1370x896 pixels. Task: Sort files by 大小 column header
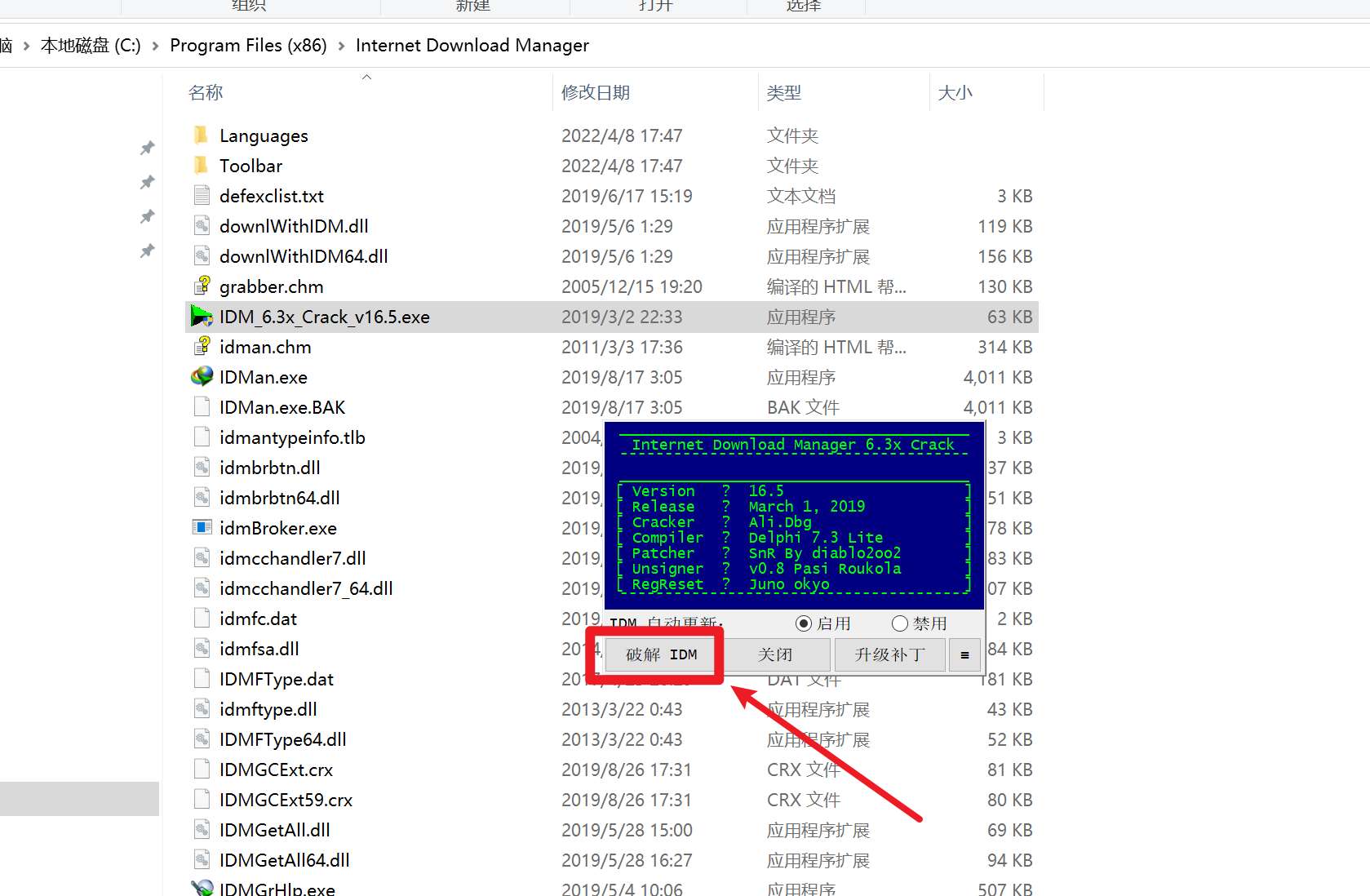955,92
